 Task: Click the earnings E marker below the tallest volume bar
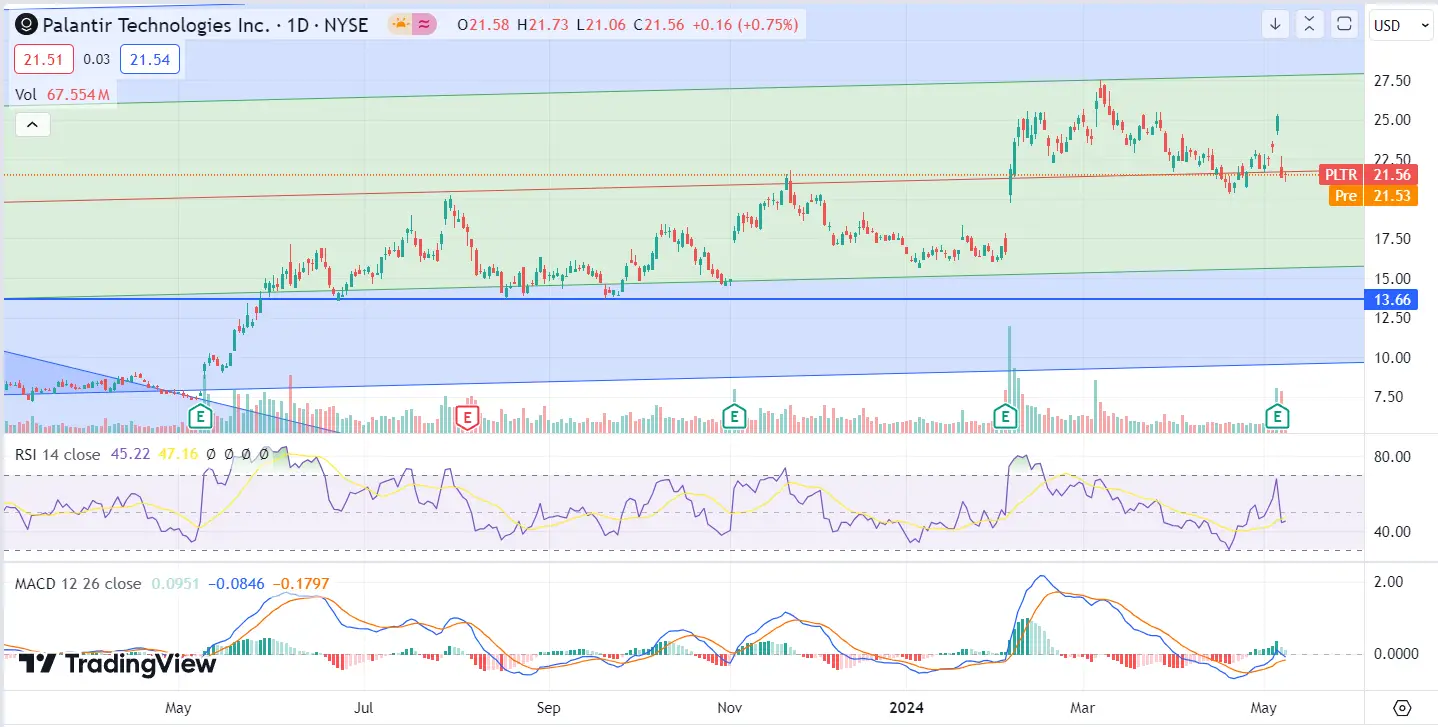tap(1004, 415)
